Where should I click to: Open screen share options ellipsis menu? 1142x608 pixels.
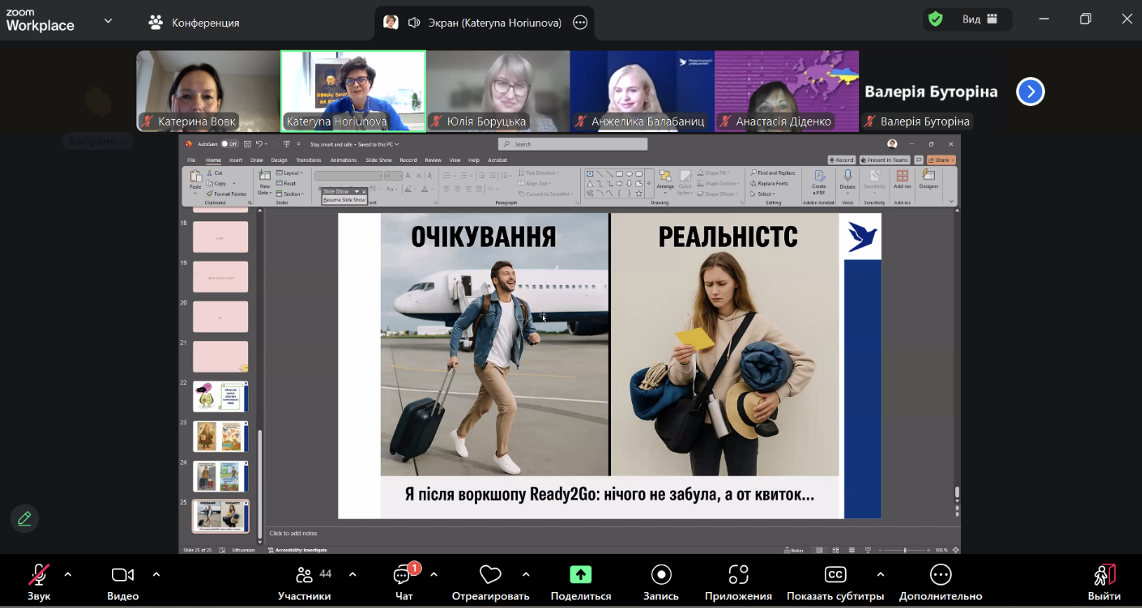pyautogui.click(x=579, y=22)
